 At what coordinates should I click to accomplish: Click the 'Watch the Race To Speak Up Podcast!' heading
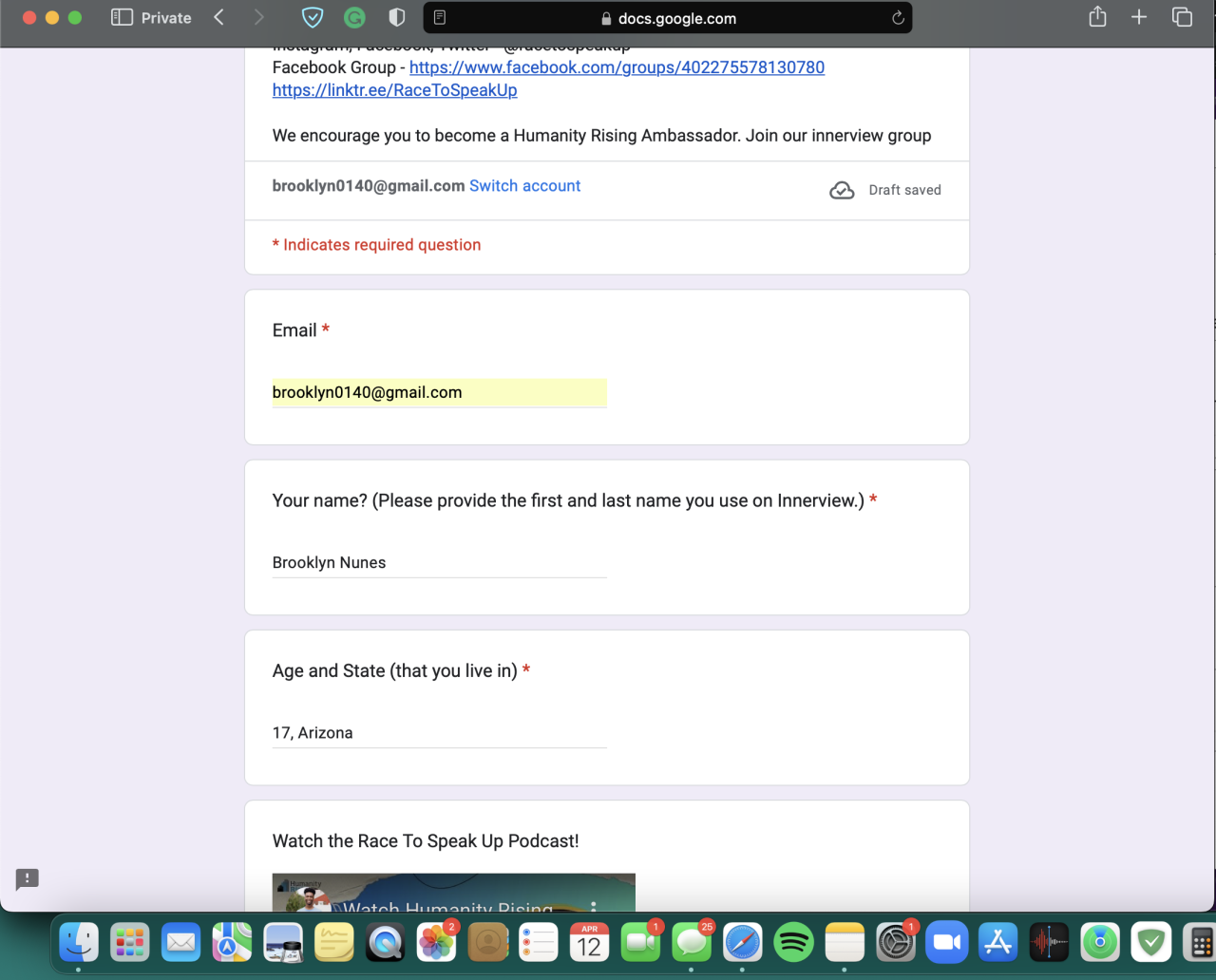(x=426, y=841)
